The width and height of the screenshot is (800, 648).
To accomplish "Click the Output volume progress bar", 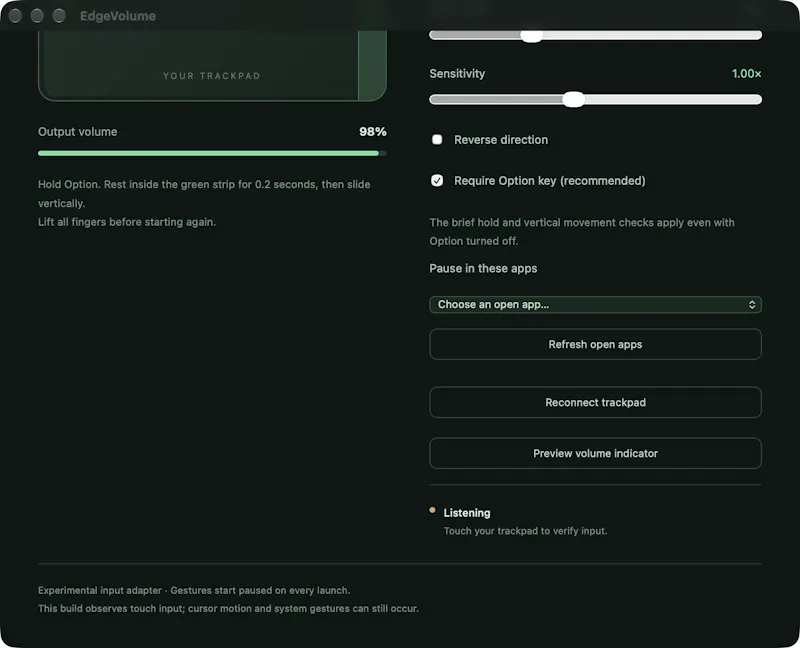I will click(212, 153).
